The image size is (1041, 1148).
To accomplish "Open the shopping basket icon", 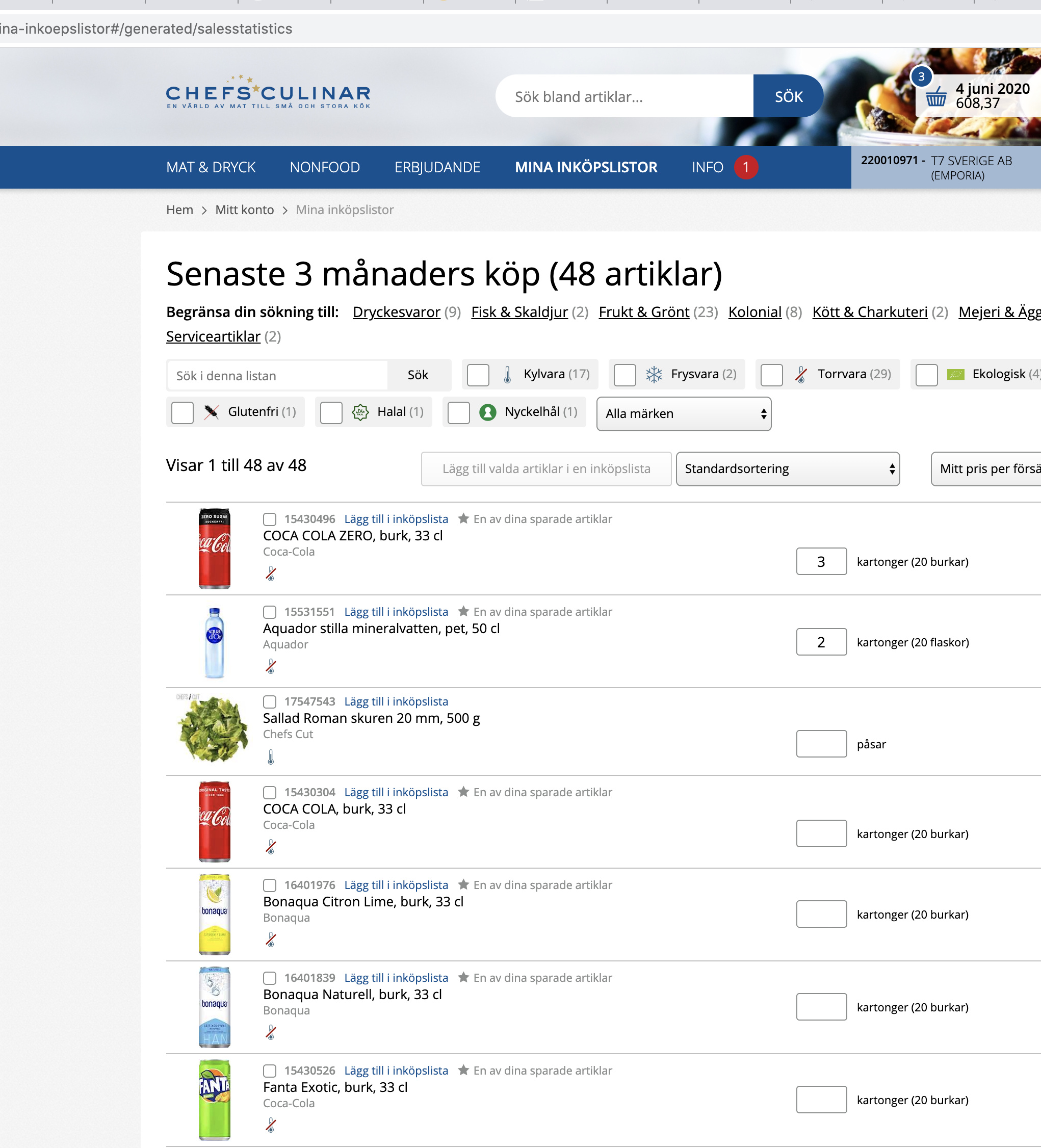I will click(935, 96).
